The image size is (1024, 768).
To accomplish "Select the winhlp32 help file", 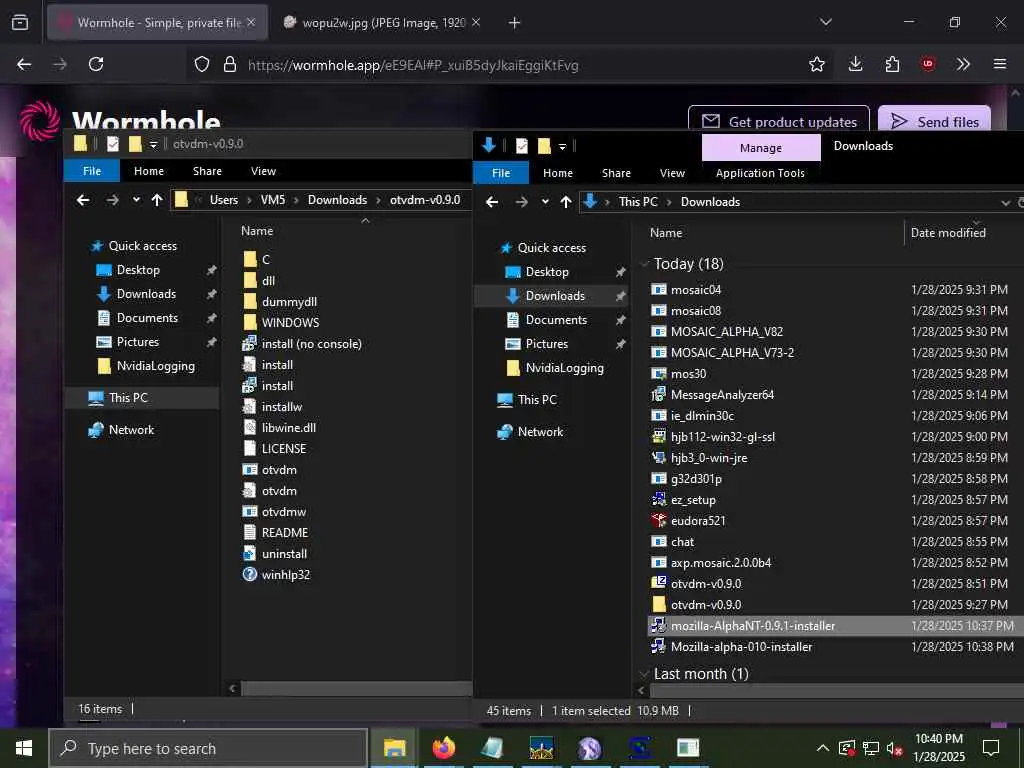I will 285,575.
